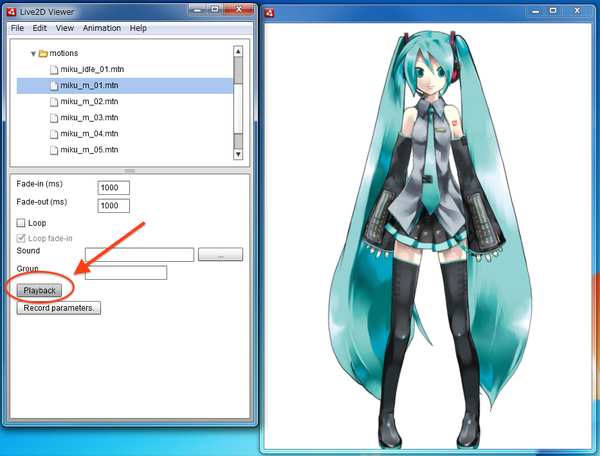Image resolution: width=600 pixels, height=456 pixels.
Task: Select the miku_m_03.mtn motion entry
Action: coord(89,117)
